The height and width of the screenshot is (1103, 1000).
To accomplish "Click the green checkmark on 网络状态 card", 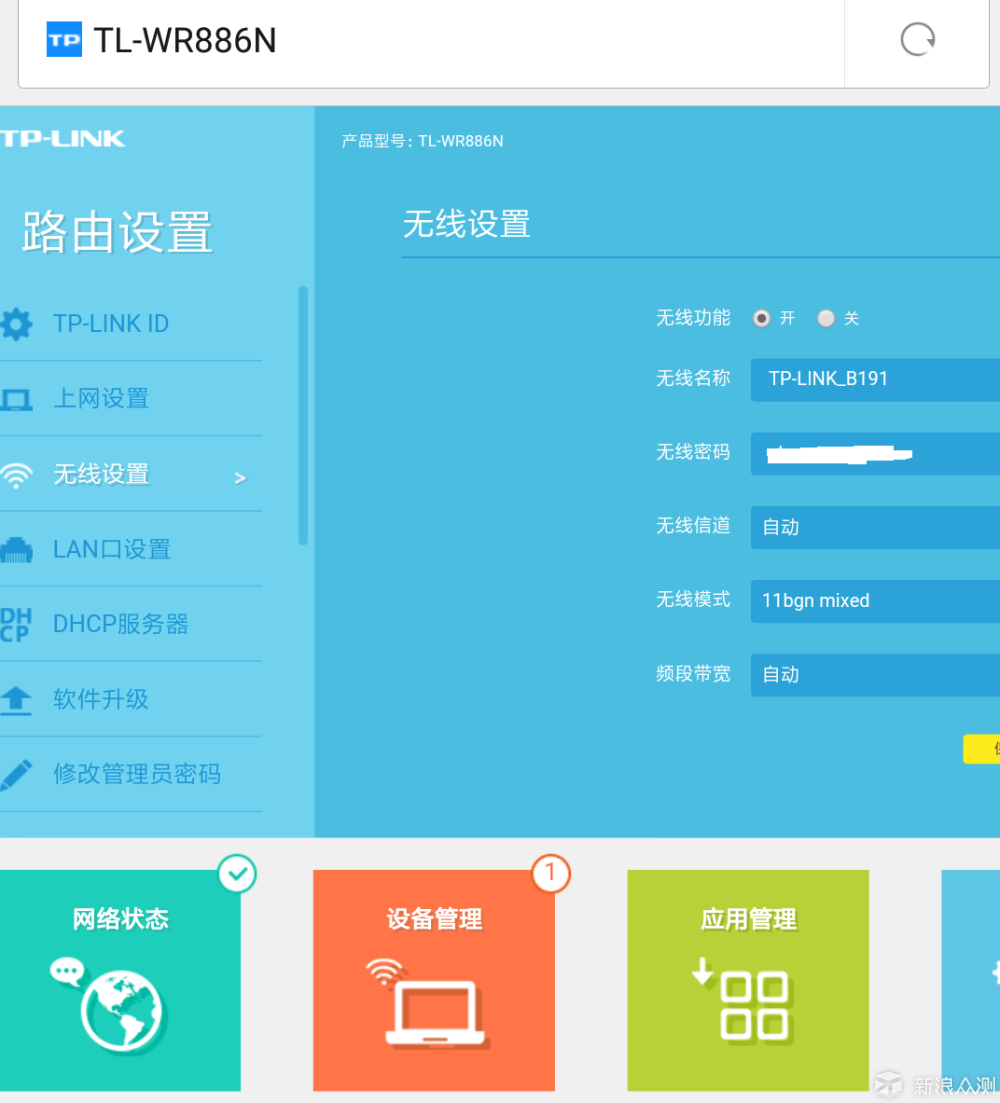I will pyautogui.click(x=237, y=873).
